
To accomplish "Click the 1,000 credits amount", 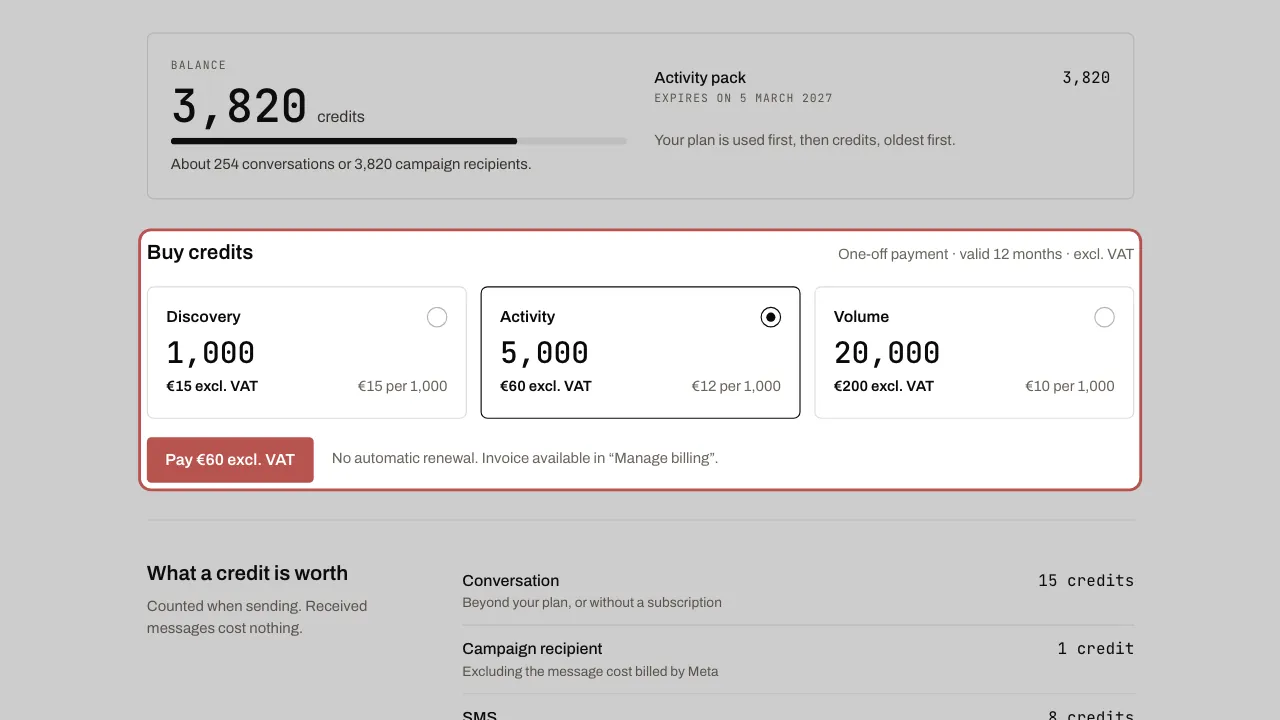I will pos(211,353).
